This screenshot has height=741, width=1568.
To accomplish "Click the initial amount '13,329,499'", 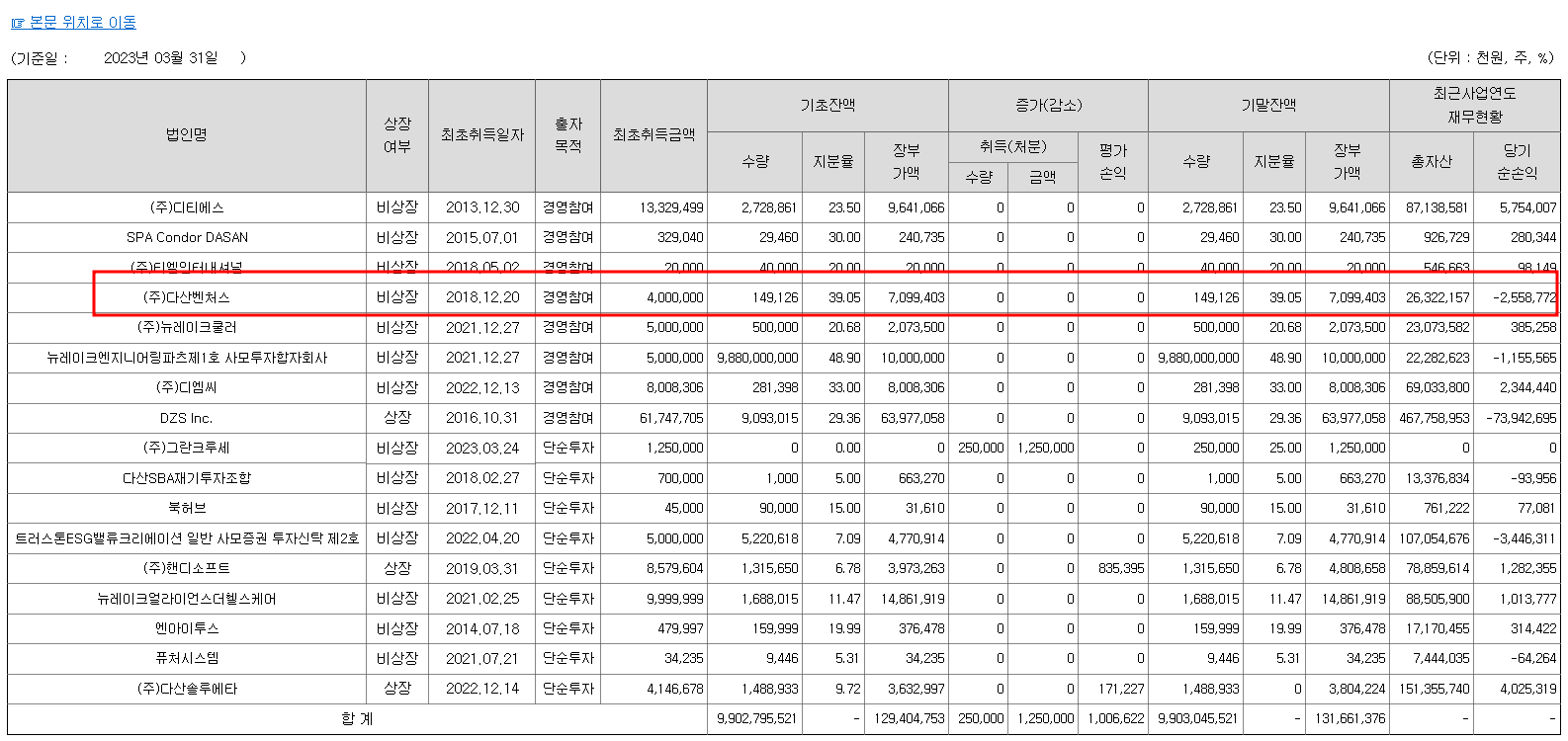I will coord(671,207).
